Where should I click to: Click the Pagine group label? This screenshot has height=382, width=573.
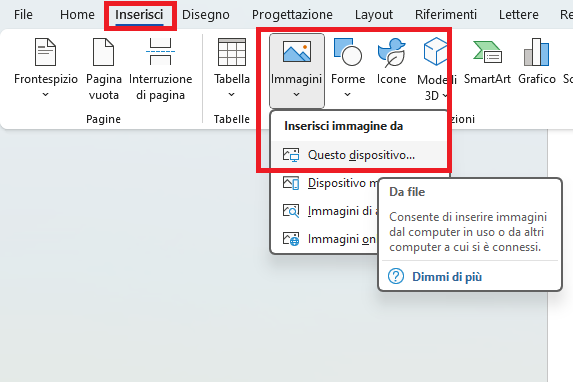(103, 119)
